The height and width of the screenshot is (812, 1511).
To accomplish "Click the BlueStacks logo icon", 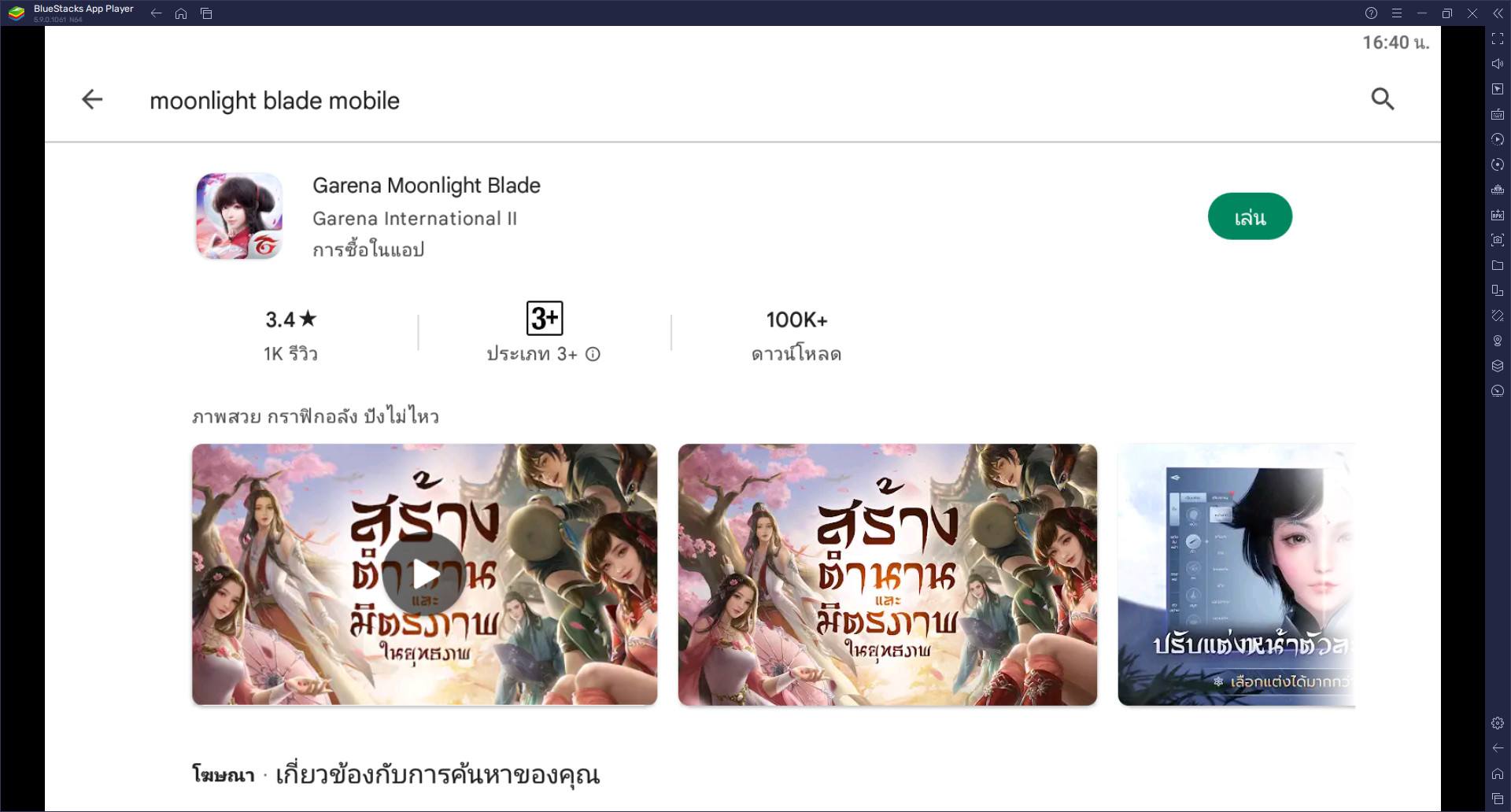I will point(17,13).
